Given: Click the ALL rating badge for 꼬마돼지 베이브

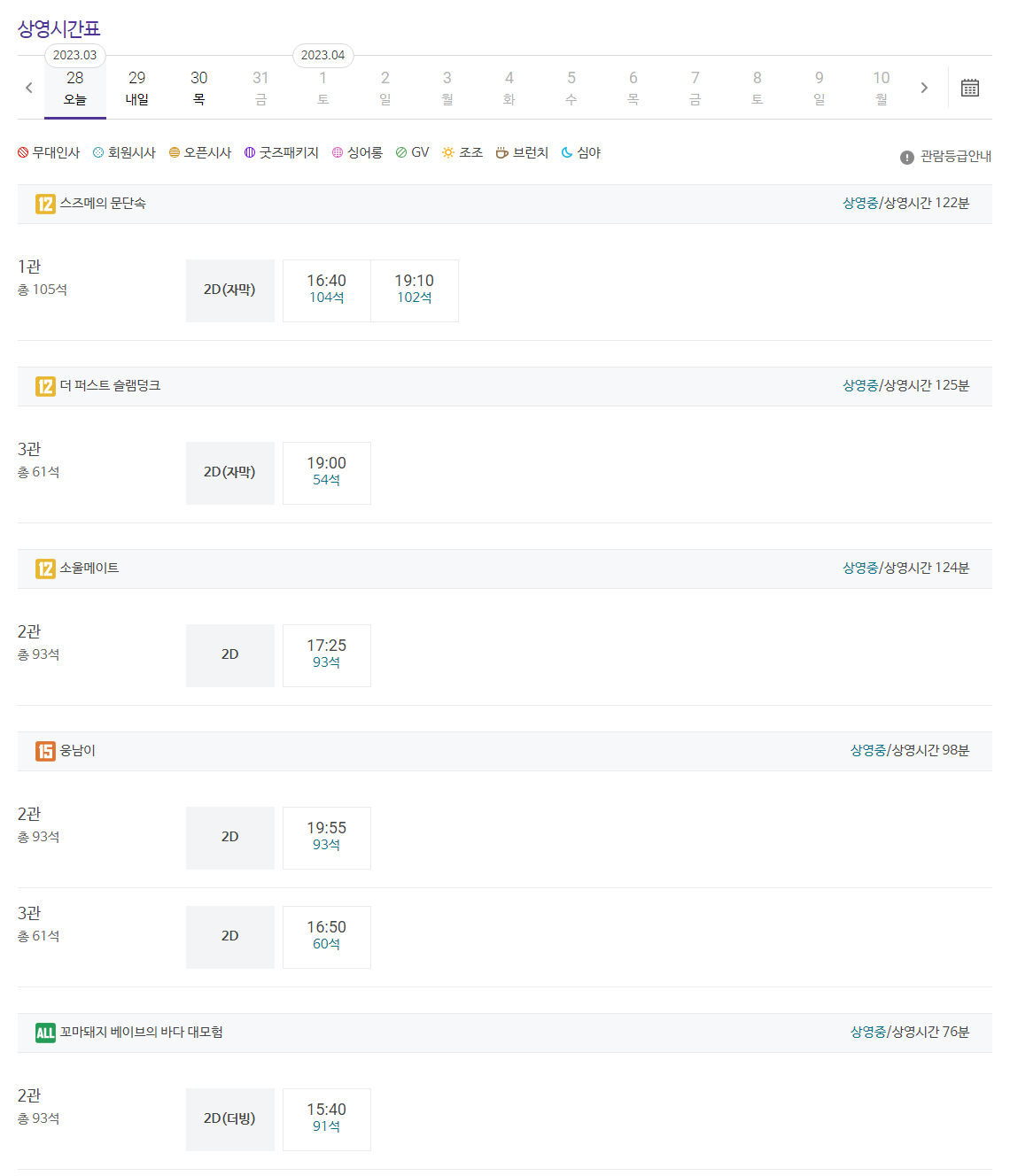Looking at the screenshot, I should [45, 1033].
